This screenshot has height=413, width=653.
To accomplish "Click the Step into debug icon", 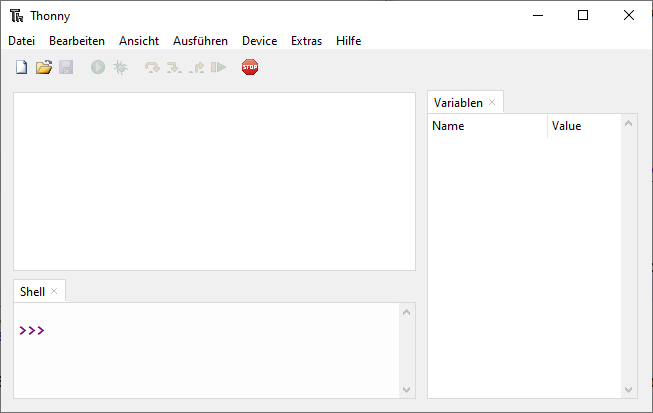I will (x=174, y=68).
